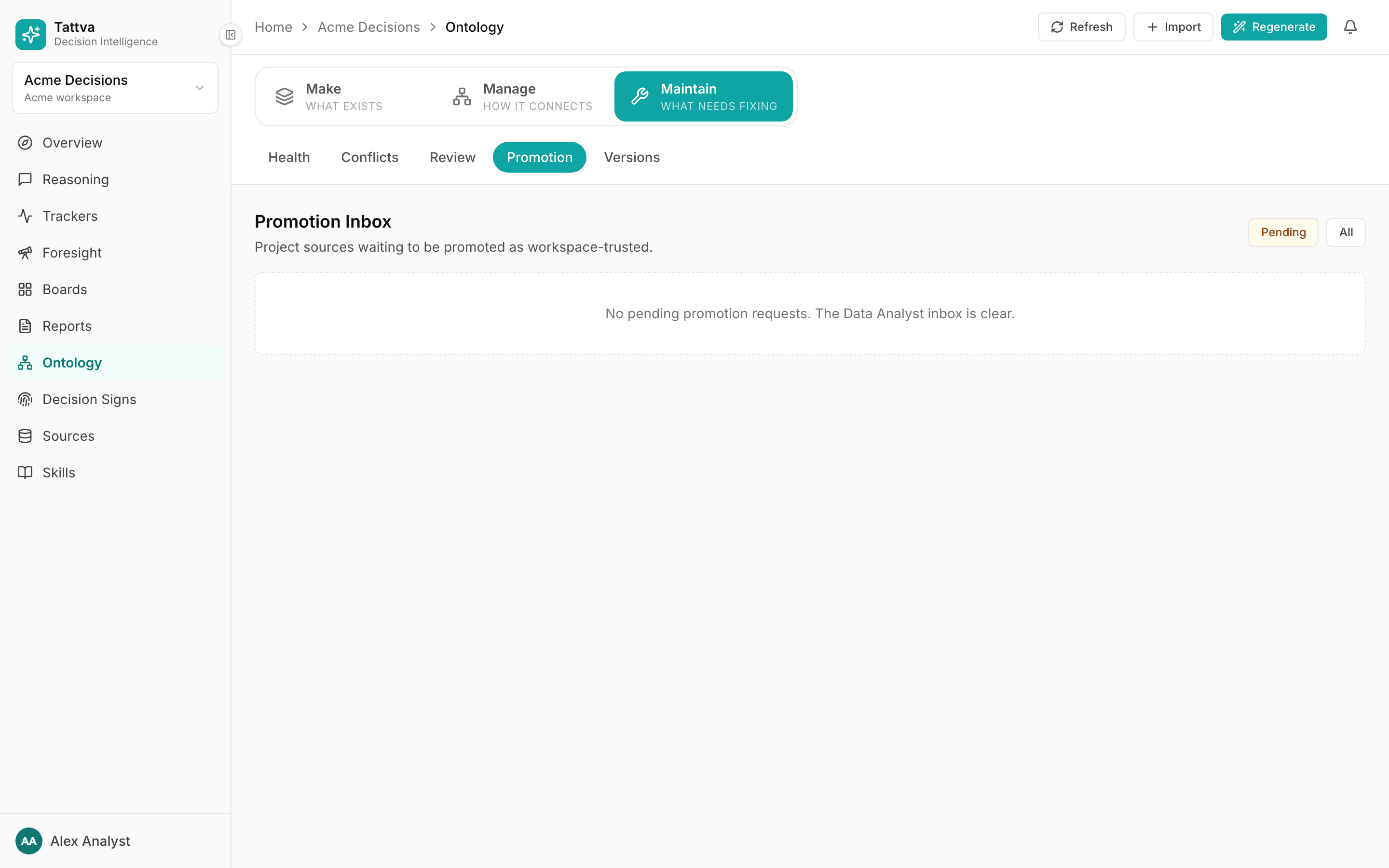This screenshot has height=868, width=1389.
Task: Select the Maintain section
Action: coord(703,96)
